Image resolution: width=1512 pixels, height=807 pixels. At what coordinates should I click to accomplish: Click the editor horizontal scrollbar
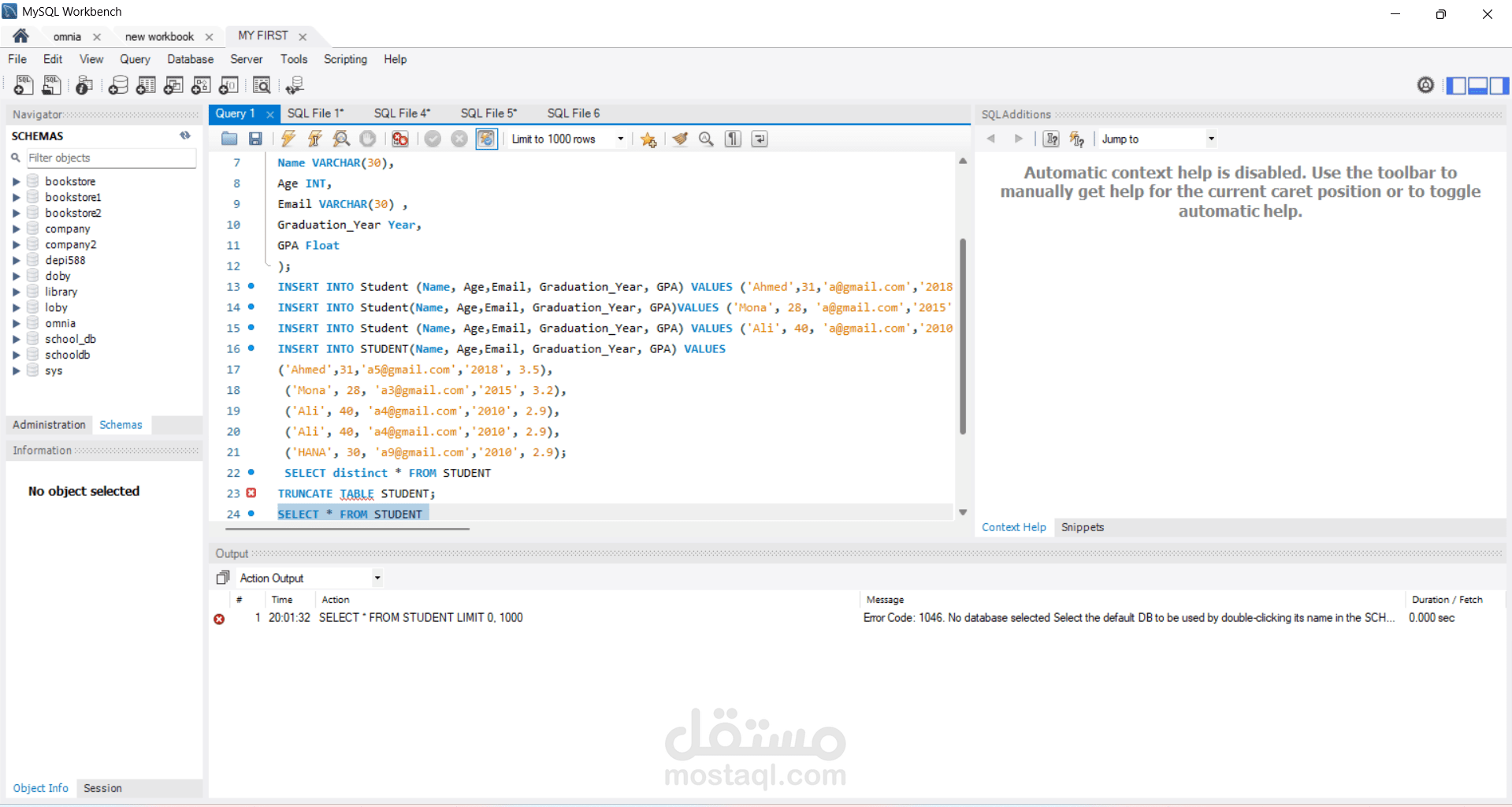[x=347, y=529]
